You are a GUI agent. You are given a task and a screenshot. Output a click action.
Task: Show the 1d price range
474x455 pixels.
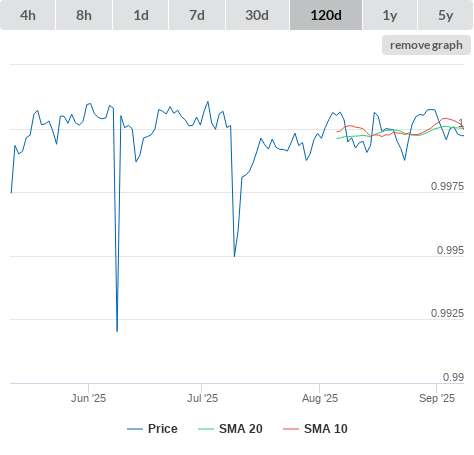click(x=141, y=15)
